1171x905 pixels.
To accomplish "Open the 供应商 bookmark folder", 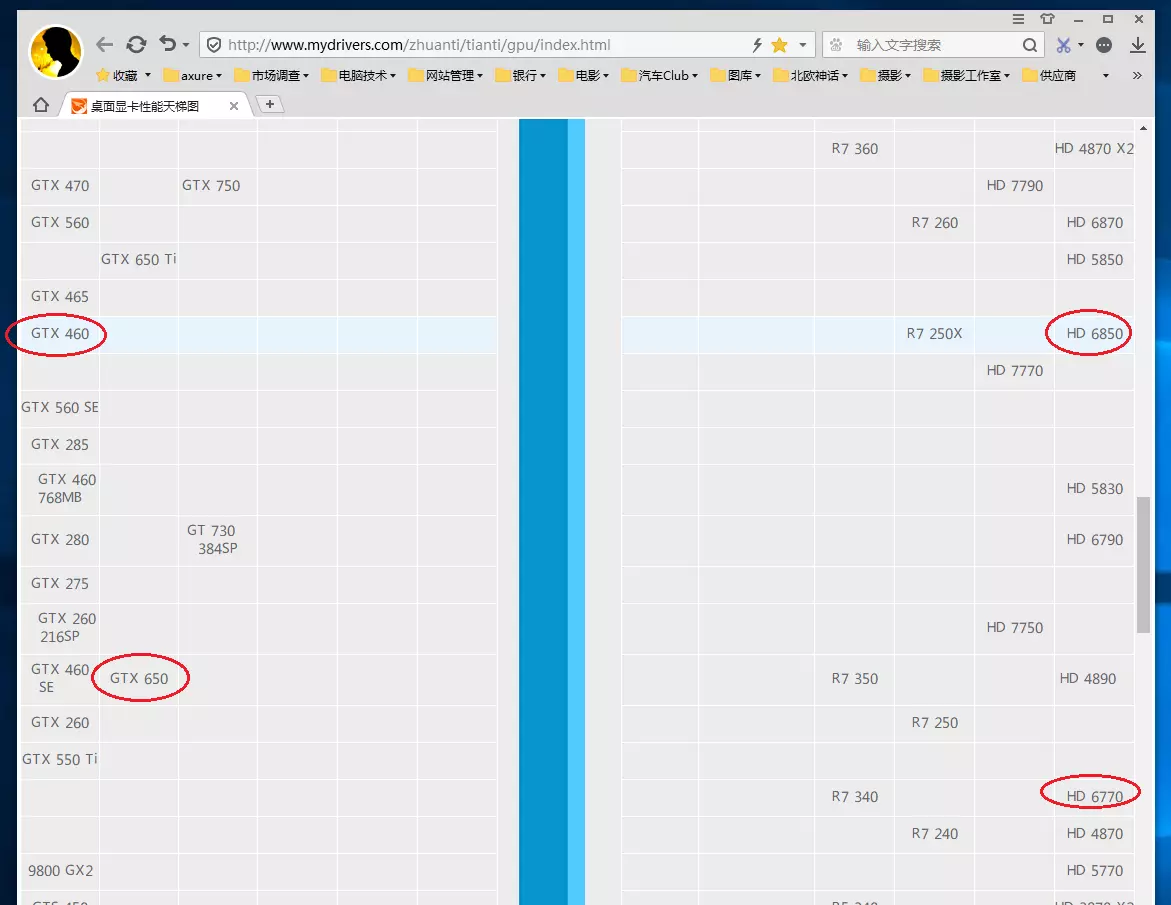I will (x=1049, y=75).
